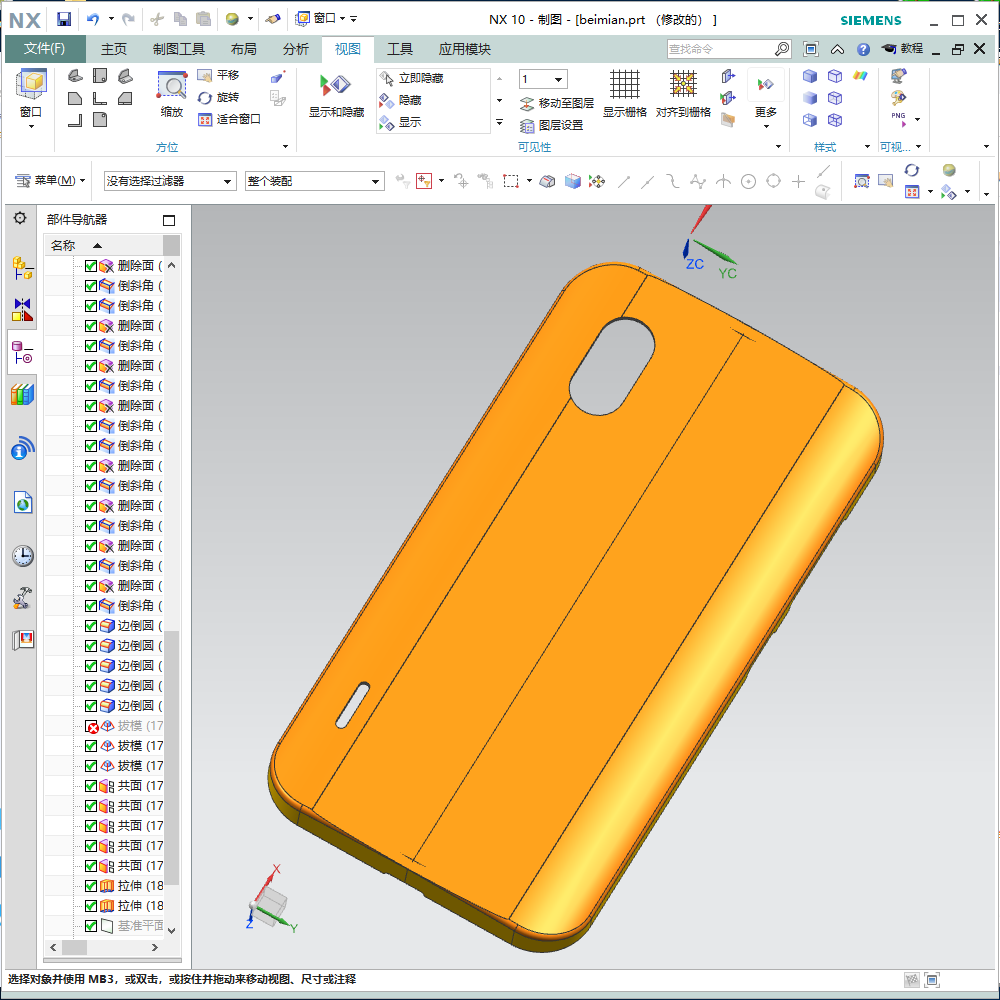Click Show Grid (显示栅格) icon
Image resolution: width=1000 pixels, height=1000 pixels.
[x=624, y=94]
